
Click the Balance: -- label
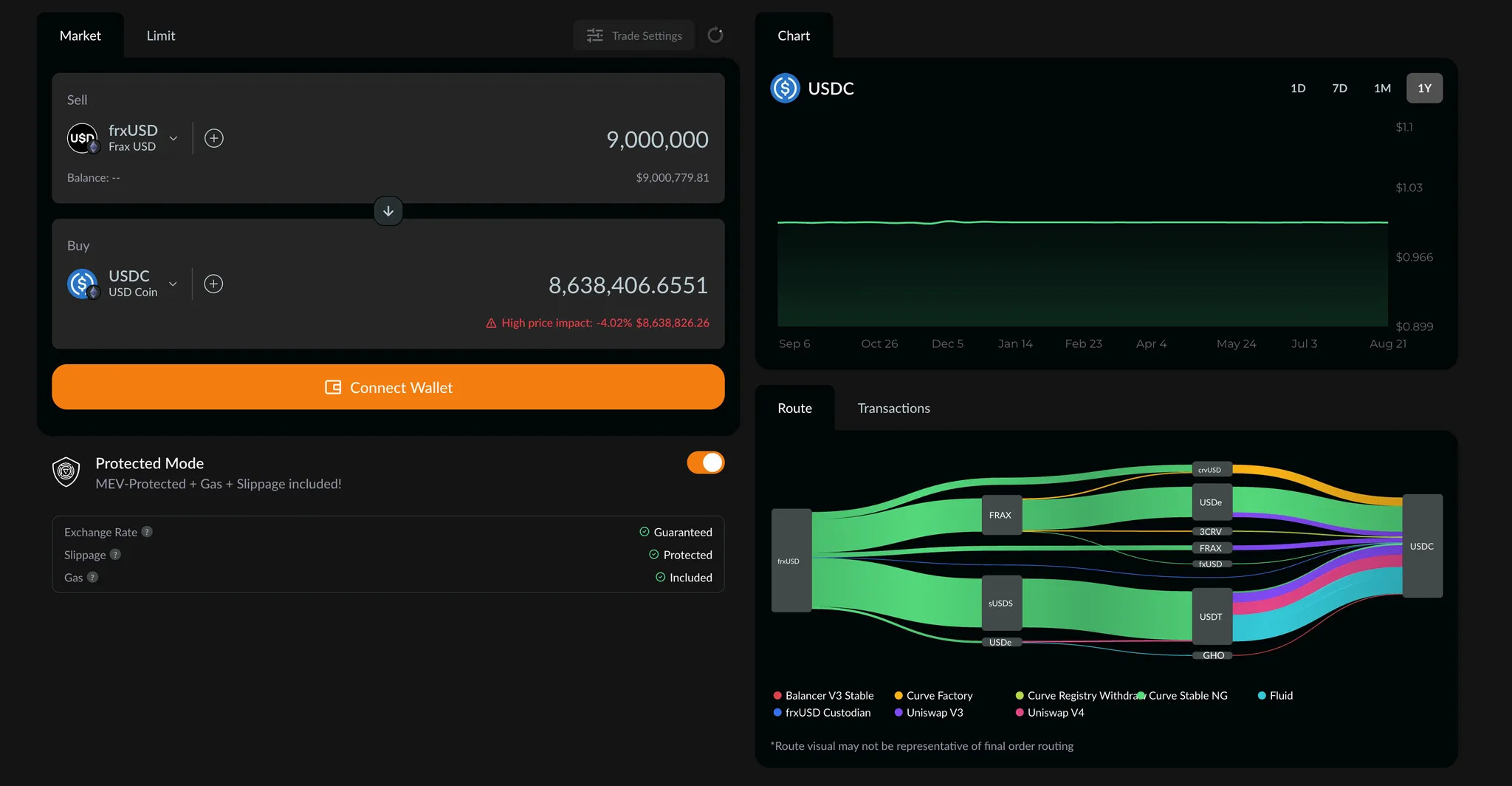coord(94,178)
